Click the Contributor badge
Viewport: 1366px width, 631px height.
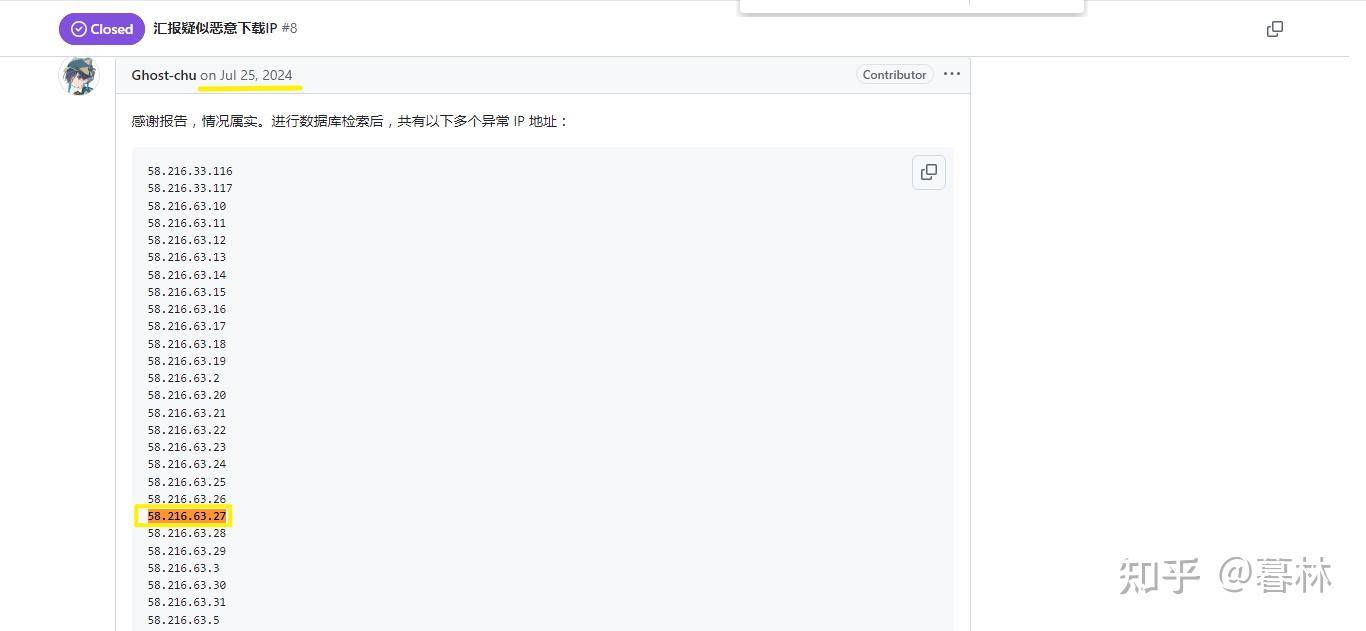tap(895, 74)
